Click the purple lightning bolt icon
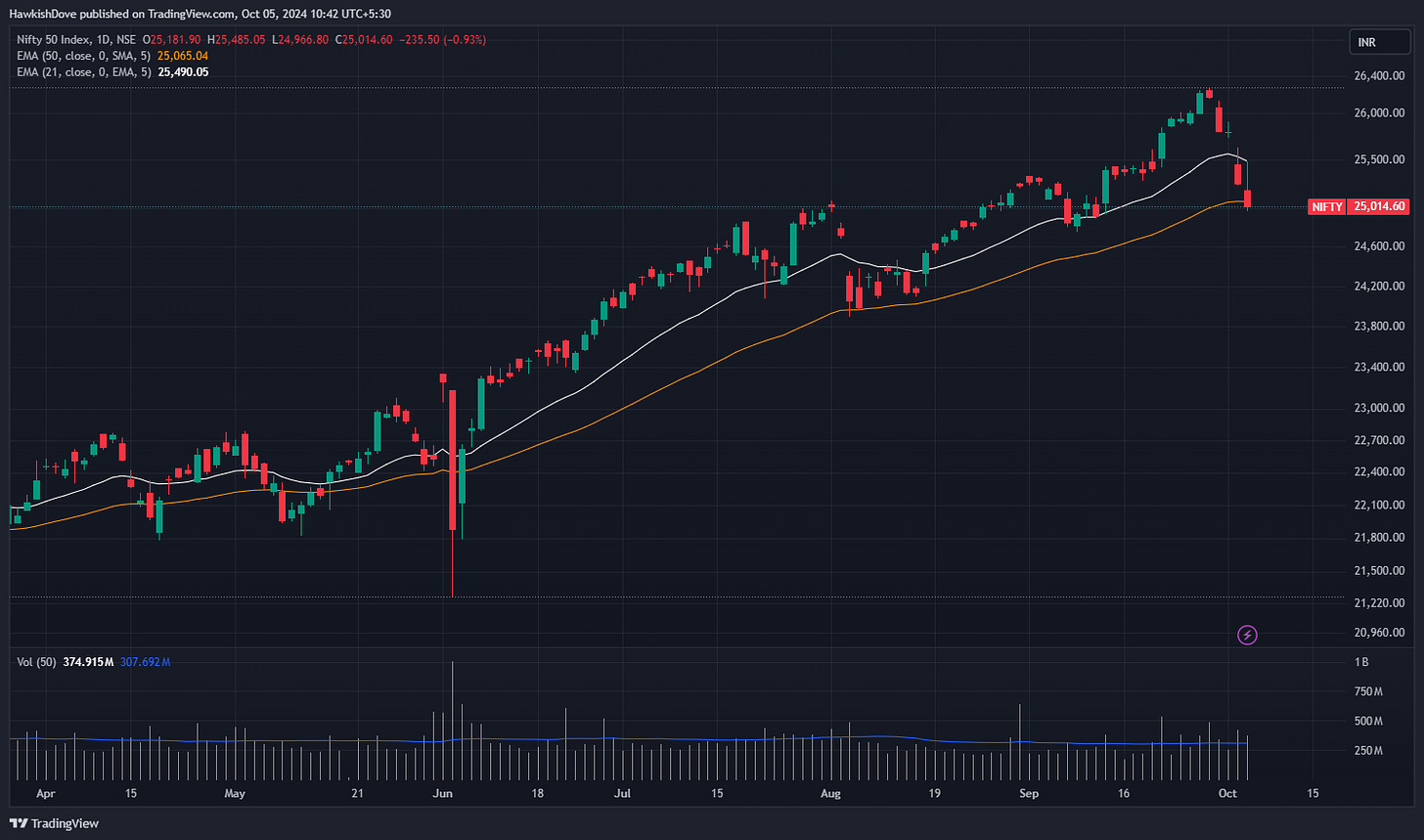The width and height of the screenshot is (1424, 840). pos(1247,635)
